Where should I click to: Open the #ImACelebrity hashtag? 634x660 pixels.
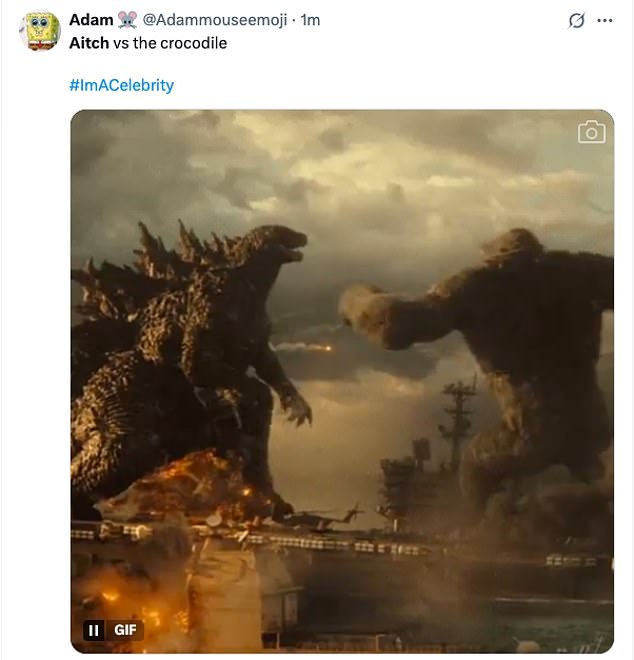(121, 85)
